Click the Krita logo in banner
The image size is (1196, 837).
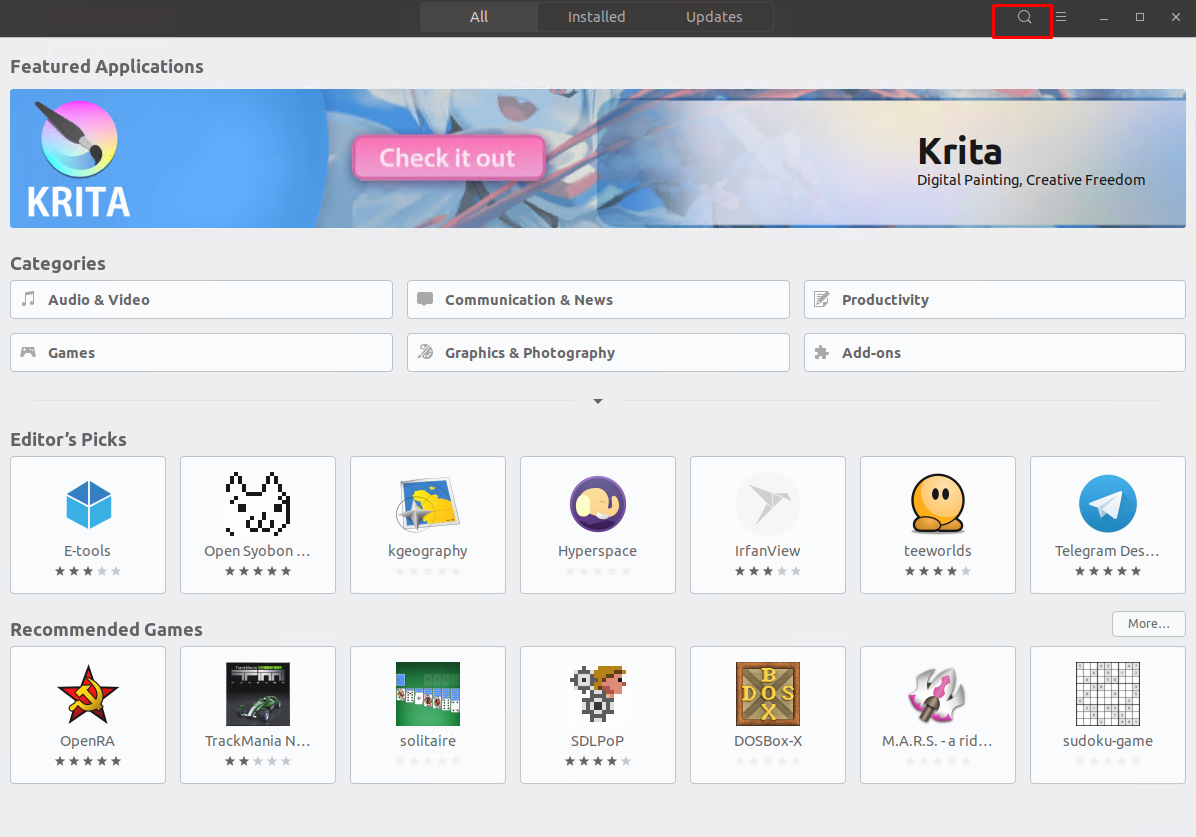point(79,159)
